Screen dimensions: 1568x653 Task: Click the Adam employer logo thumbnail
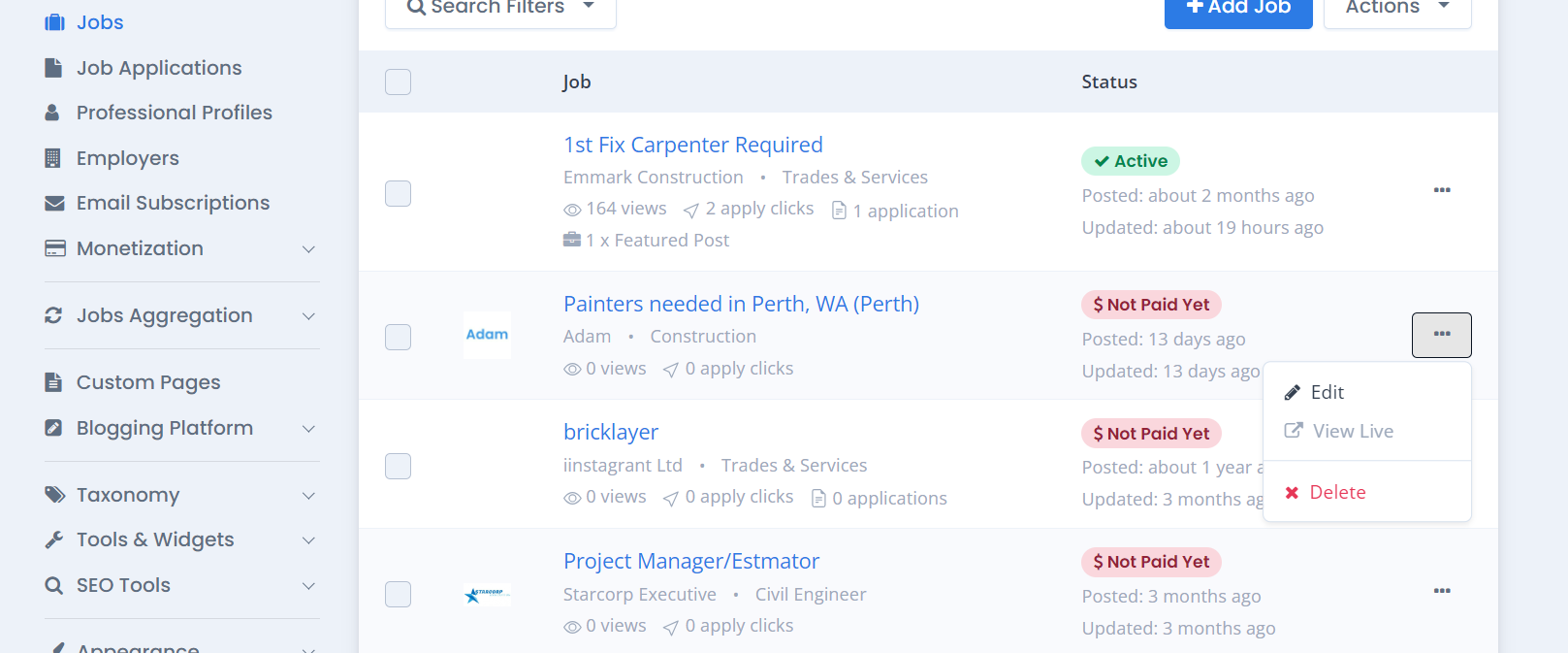tap(487, 335)
